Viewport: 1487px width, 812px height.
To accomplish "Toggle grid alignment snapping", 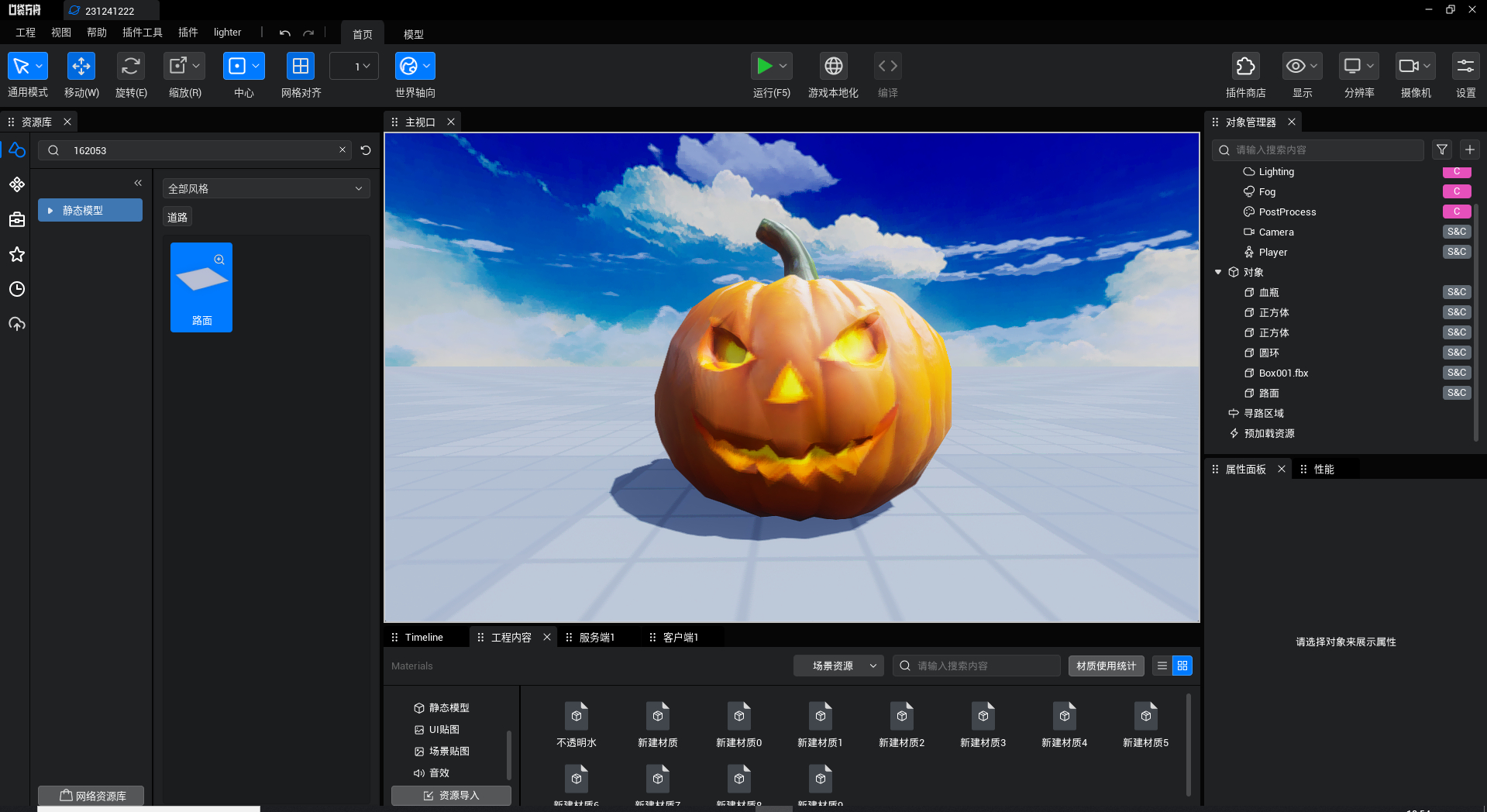I will [301, 66].
